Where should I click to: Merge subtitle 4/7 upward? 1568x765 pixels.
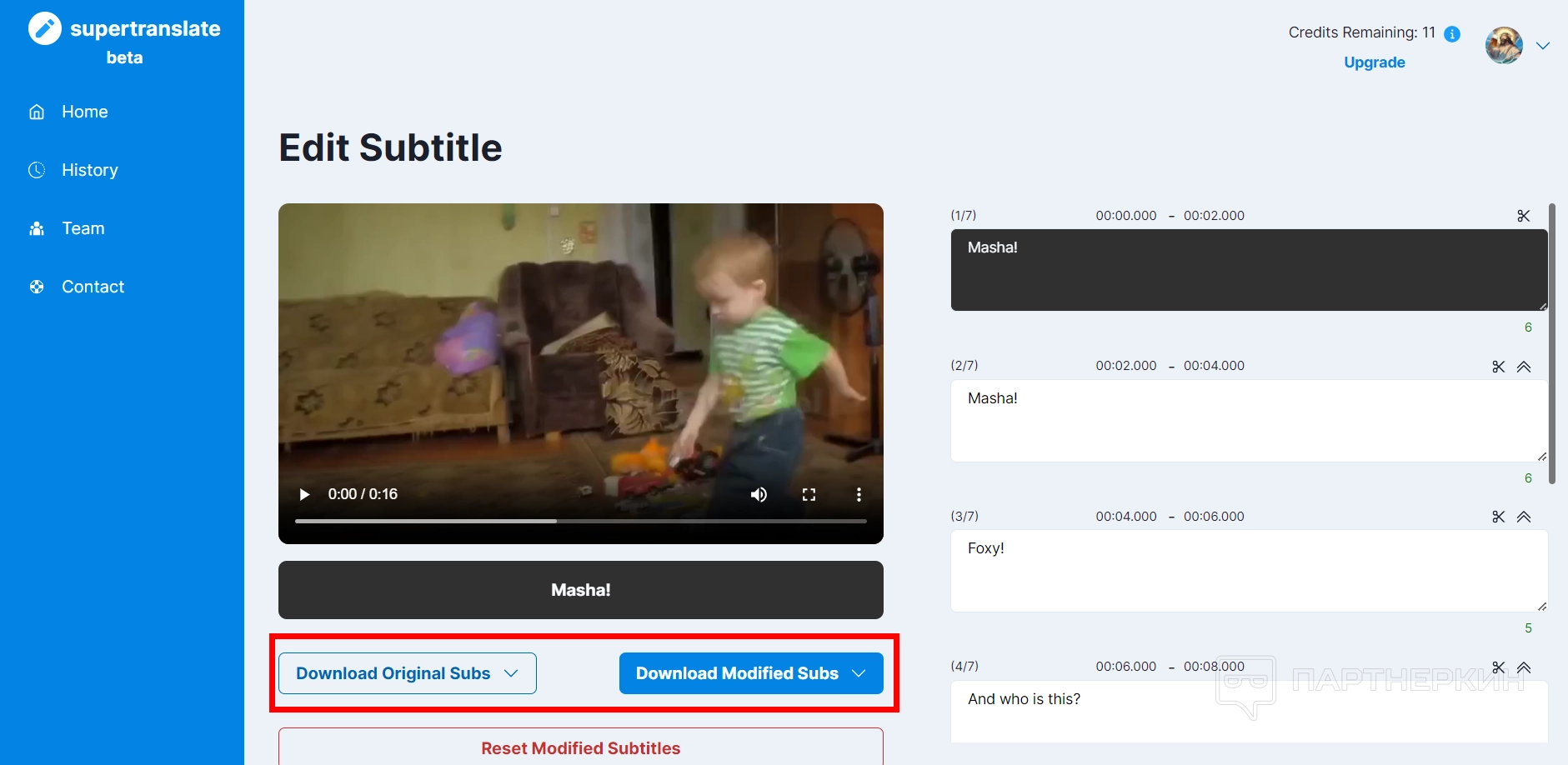point(1524,667)
